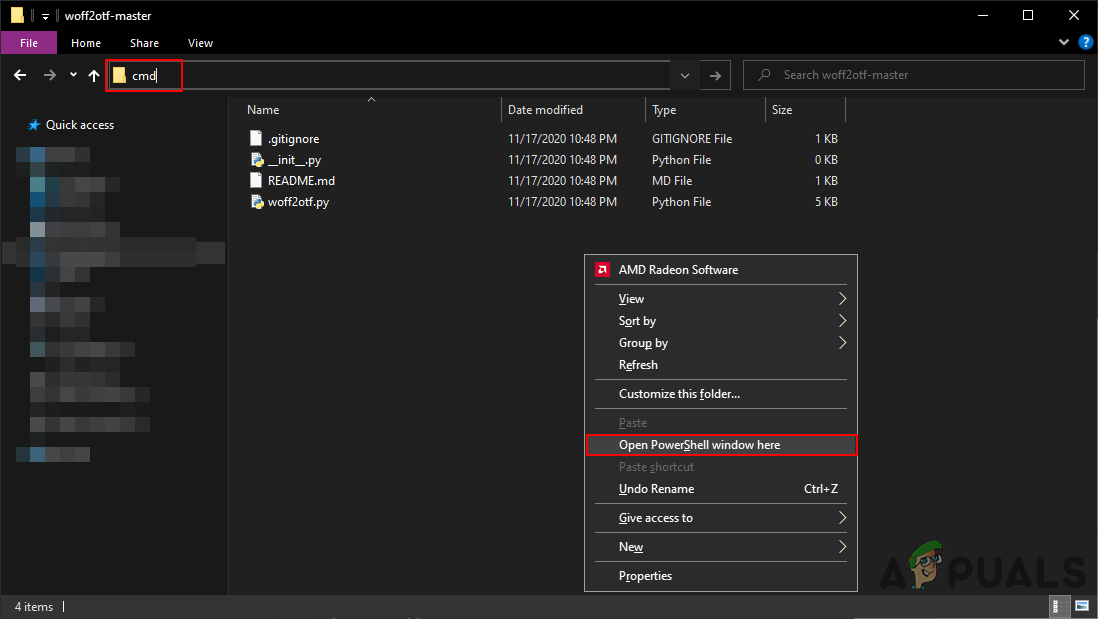Image resolution: width=1098 pixels, height=619 pixels.
Task: Click the Back navigation arrow
Action: pos(20,75)
